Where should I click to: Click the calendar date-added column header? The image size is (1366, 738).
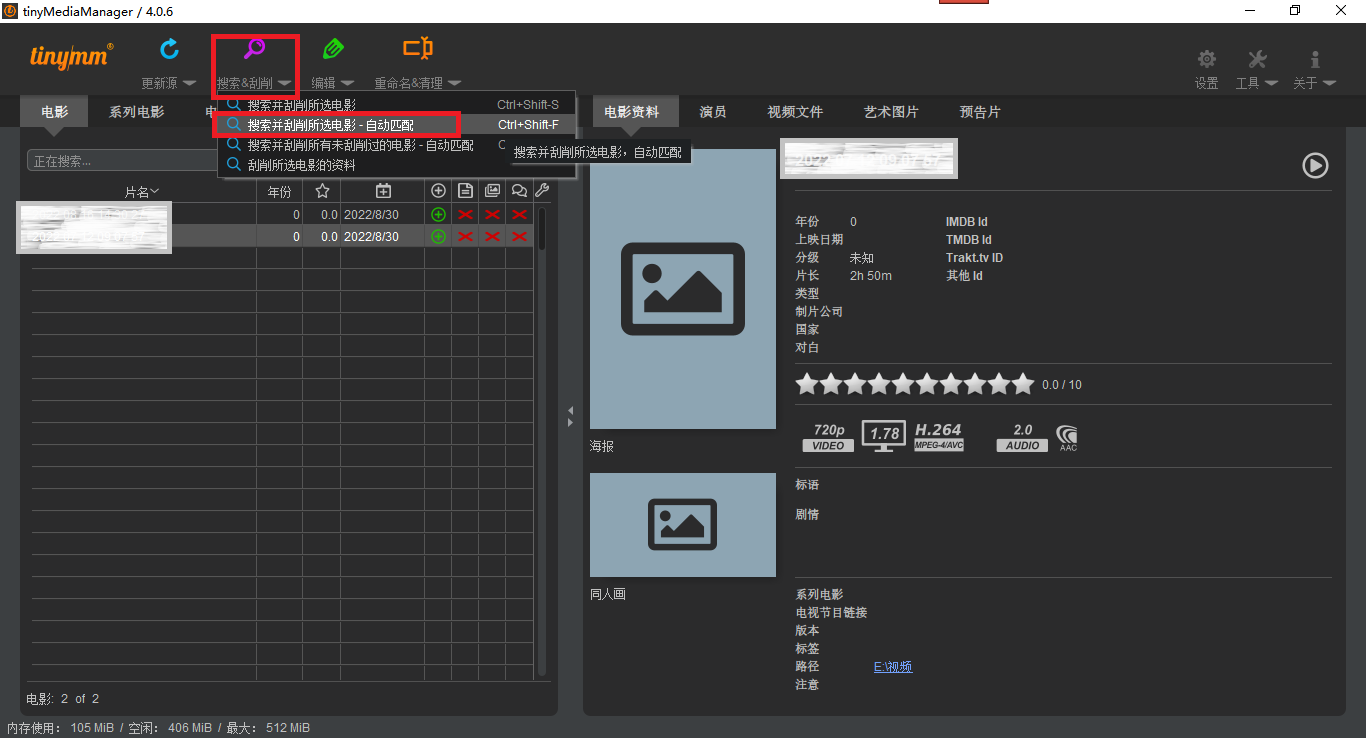point(383,190)
